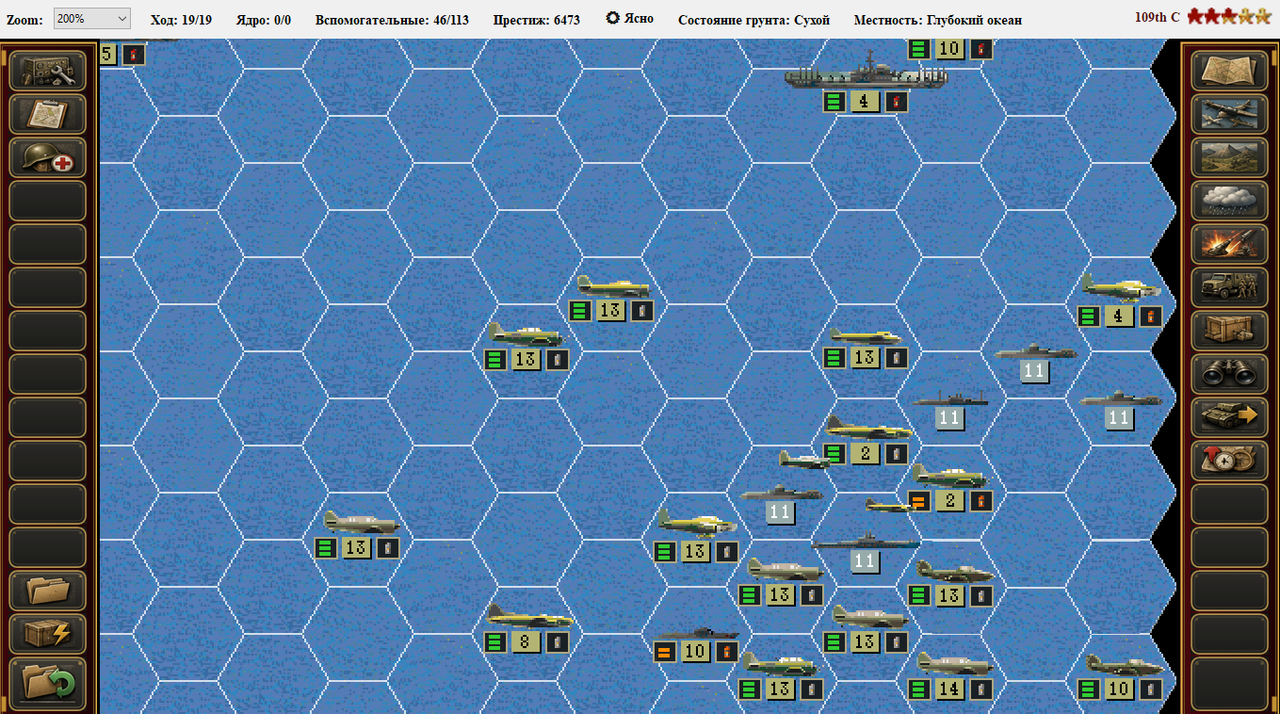Screen dimensions: 1280x714
Task: Toggle the airplane air-mode icon
Action: pyautogui.click(x=1231, y=114)
